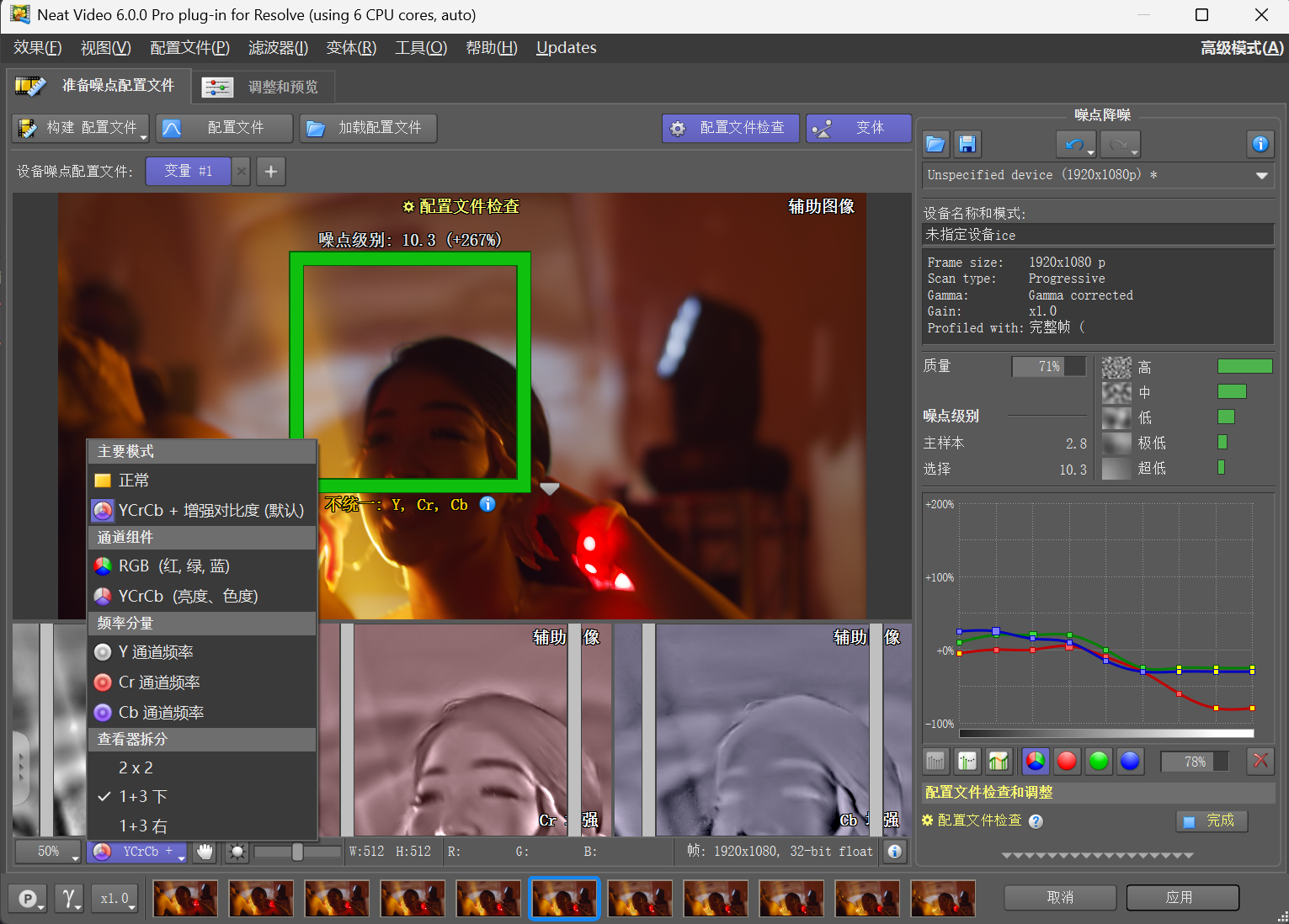This screenshot has height=924, width=1289.
Task: Save the current noise profile
Action: click(x=967, y=144)
